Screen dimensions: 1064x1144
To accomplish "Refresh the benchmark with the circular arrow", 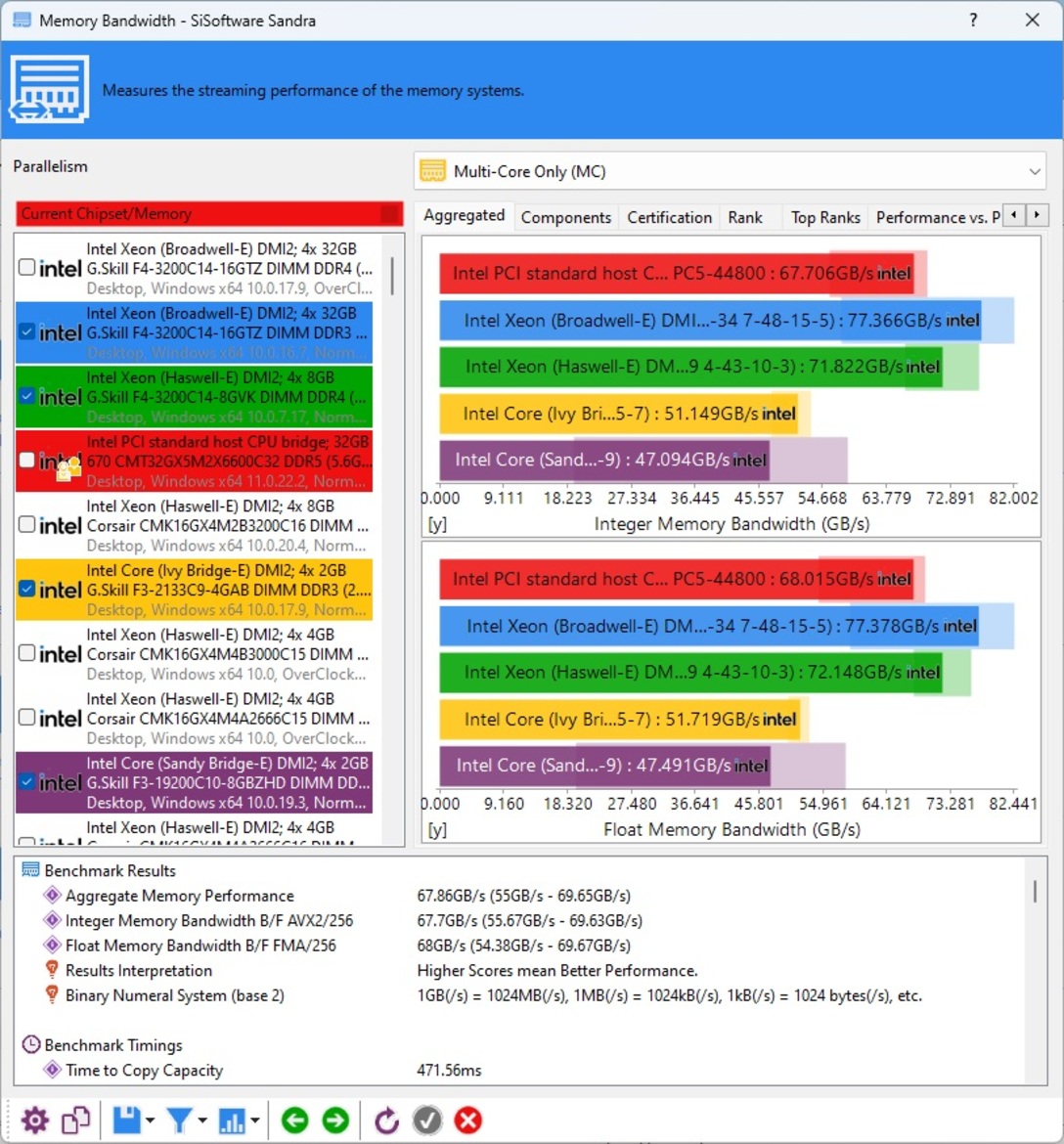I will coord(387,1120).
